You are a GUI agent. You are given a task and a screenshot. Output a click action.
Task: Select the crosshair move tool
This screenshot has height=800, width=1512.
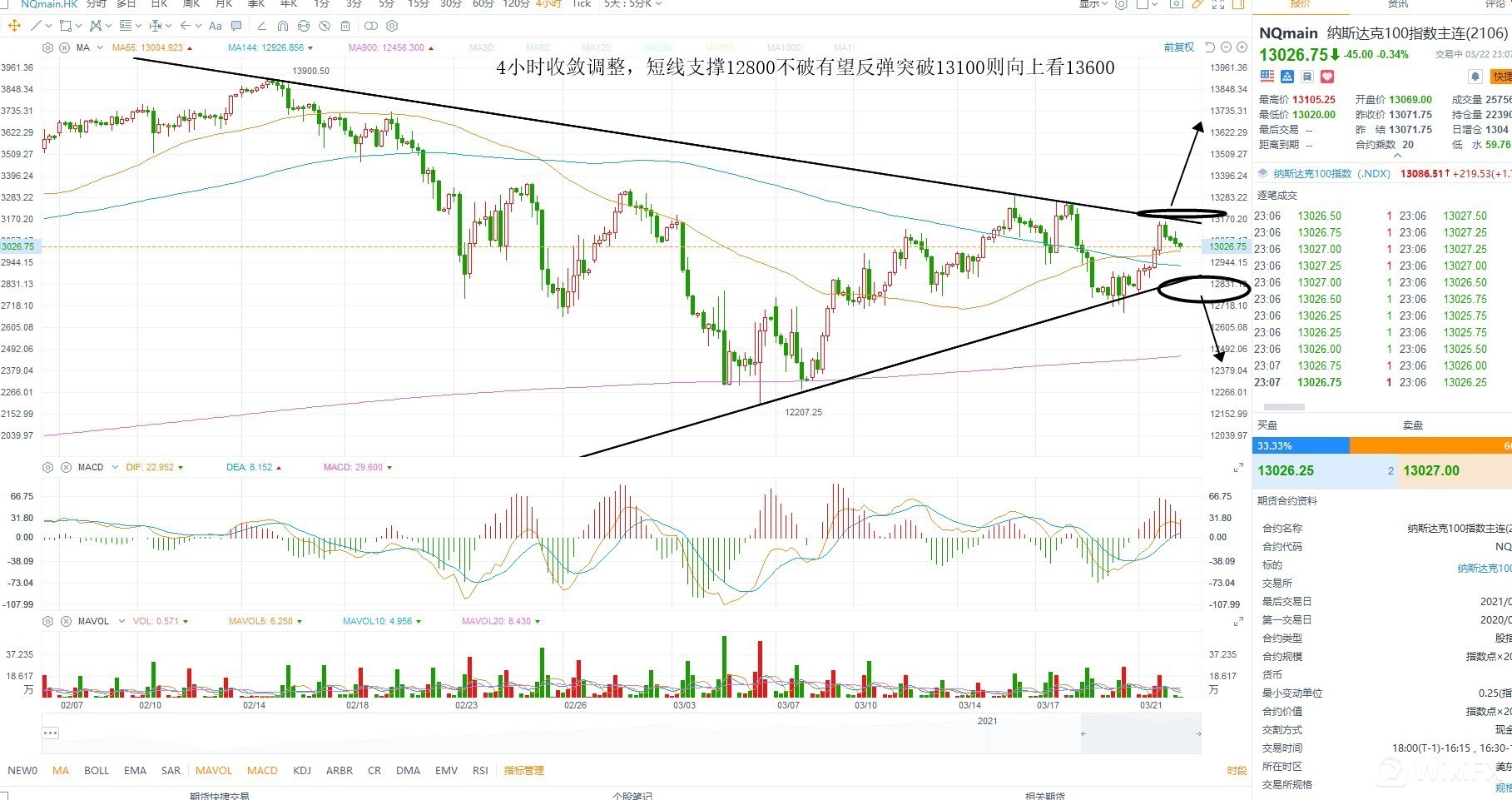(x=14, y=26)
